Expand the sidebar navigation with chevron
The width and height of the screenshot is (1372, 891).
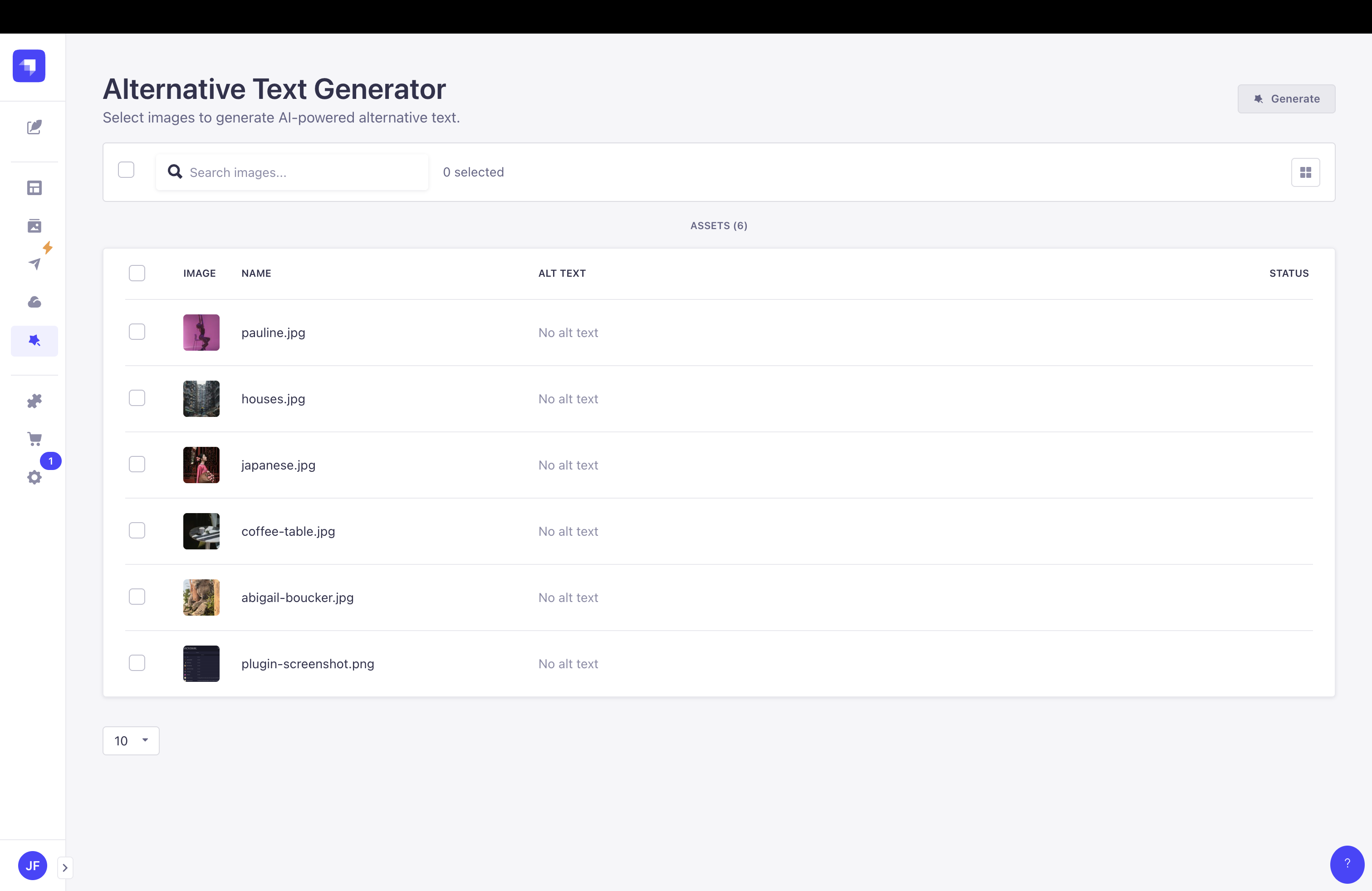(65, 867)
